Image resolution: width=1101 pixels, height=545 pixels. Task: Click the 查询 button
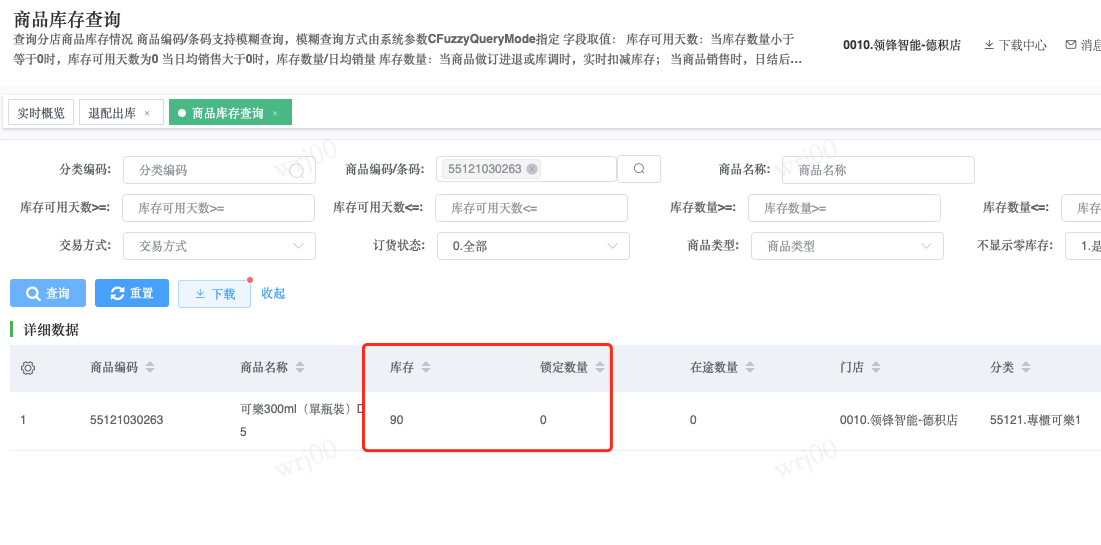click(x=48, y=293)
